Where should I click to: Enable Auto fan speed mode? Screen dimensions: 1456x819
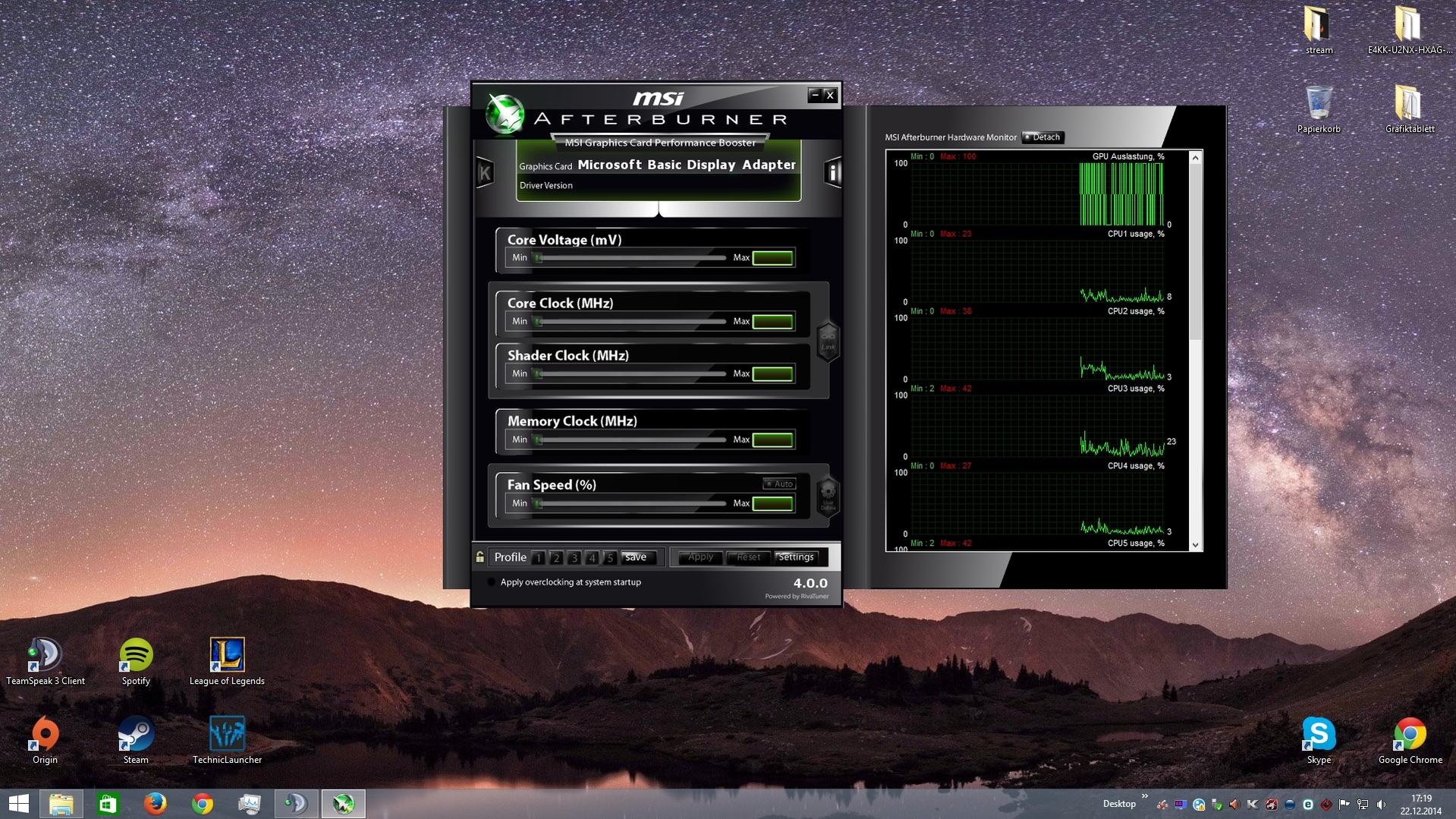(778, 484)
